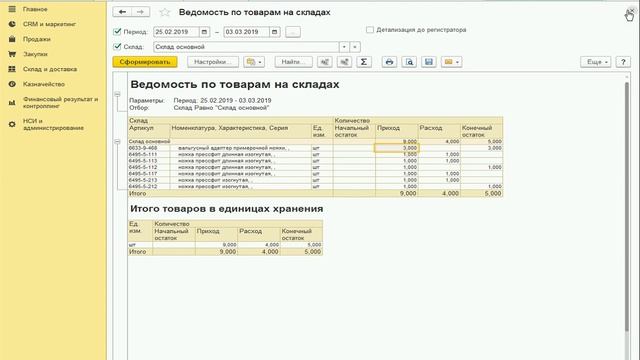Click the Артикул column header
This screenshot has height=360, width=640.
tap(149, 131)
